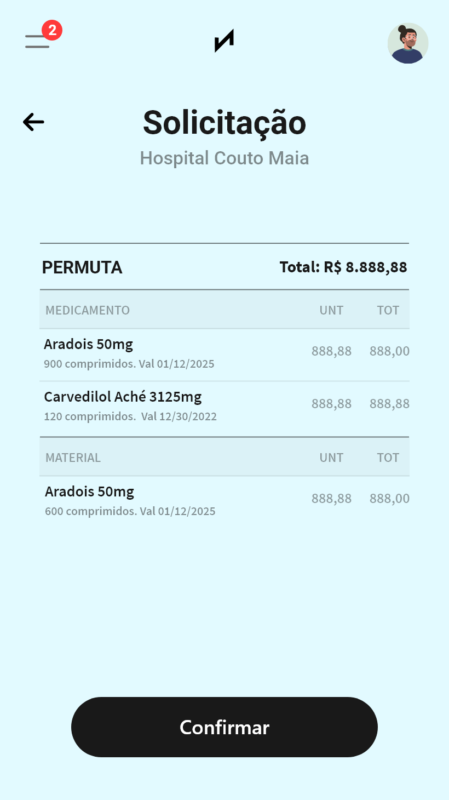Viewport: 449px width, 800px height.
Task: Open the Aradois 50mg 900 comprimidos row
Action: tap(224, 355)
